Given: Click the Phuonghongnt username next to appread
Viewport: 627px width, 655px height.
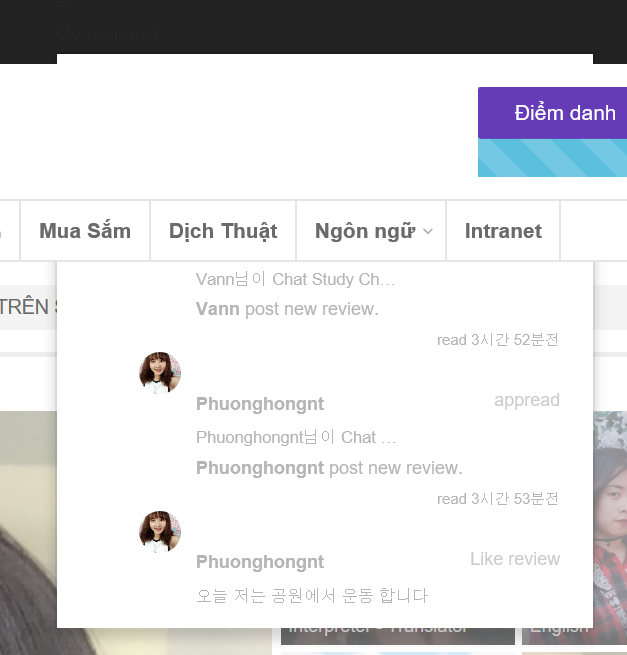Looking at the screenshot, I should tap(260, 404).
